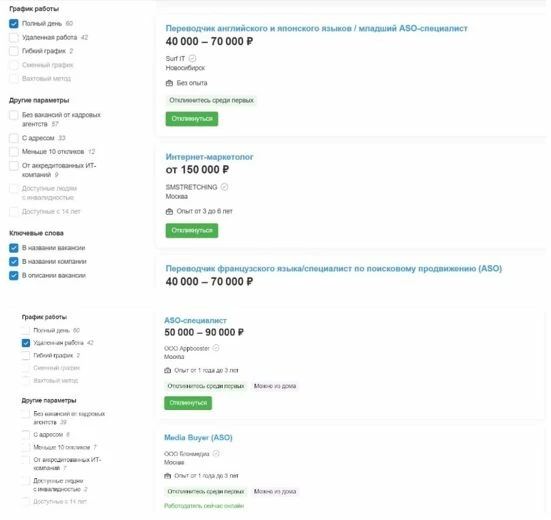Screen dimensions: 551x520
Task: Click briefcase icon beside Опыт от 3 до 6 лет
Action: [x=169, y=211]
